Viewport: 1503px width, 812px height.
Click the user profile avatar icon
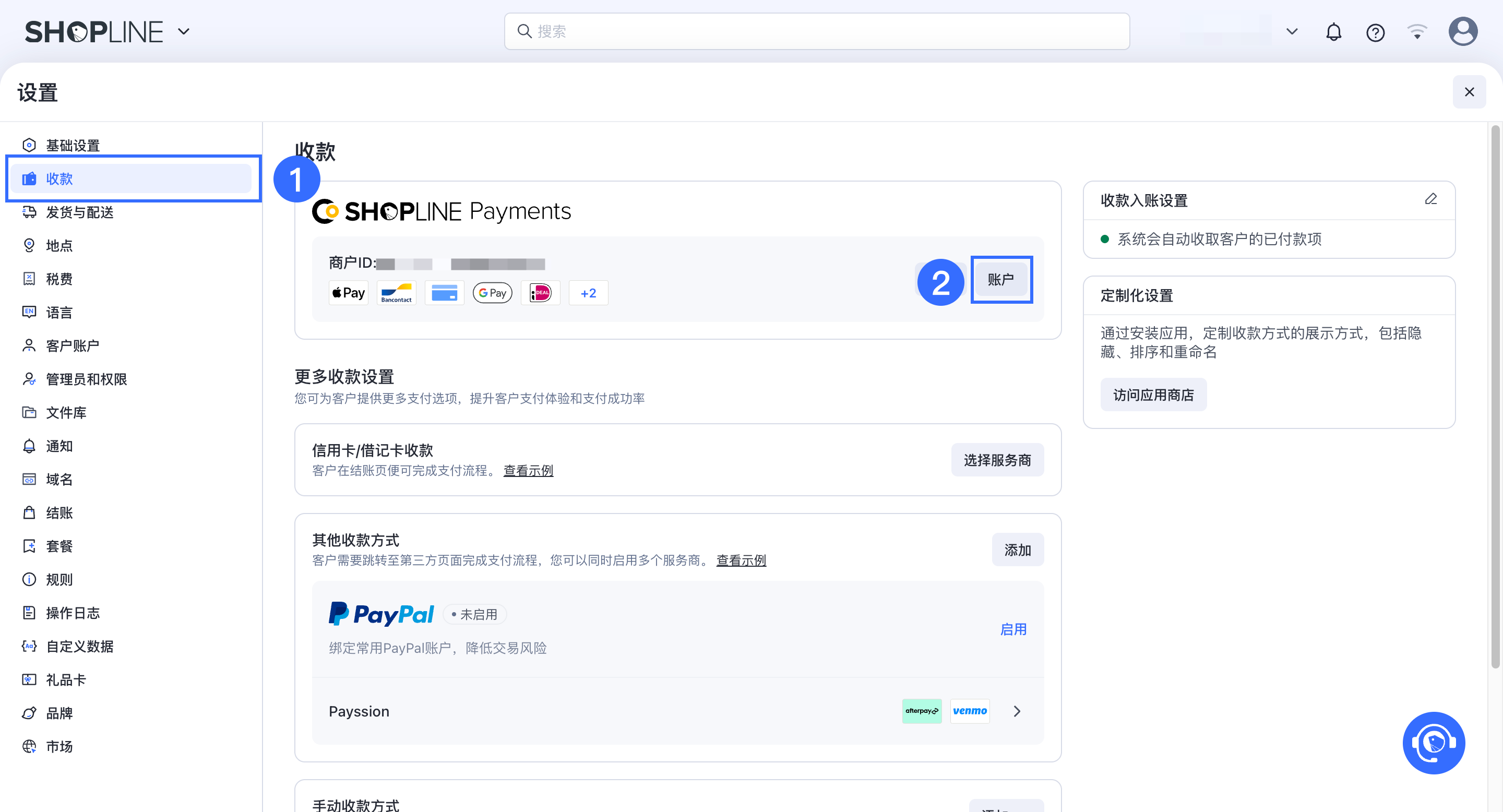pyautogui.click(x=1462, y=31)
